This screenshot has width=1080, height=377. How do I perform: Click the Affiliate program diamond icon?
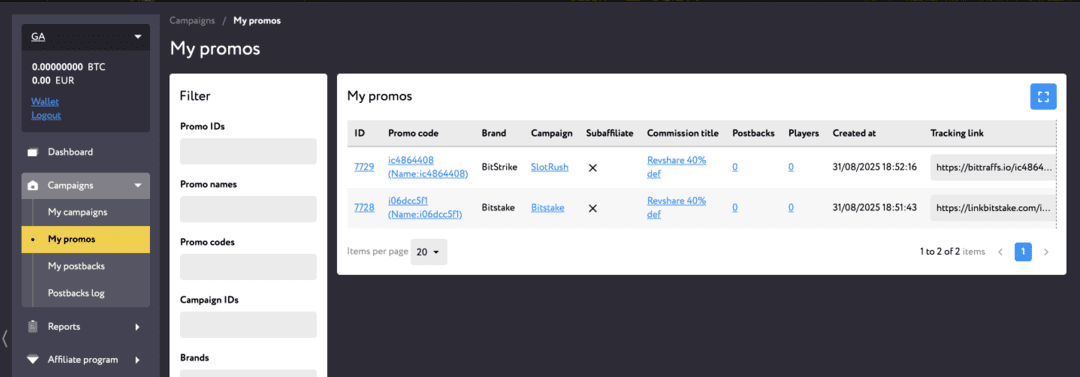click(32, 359)
